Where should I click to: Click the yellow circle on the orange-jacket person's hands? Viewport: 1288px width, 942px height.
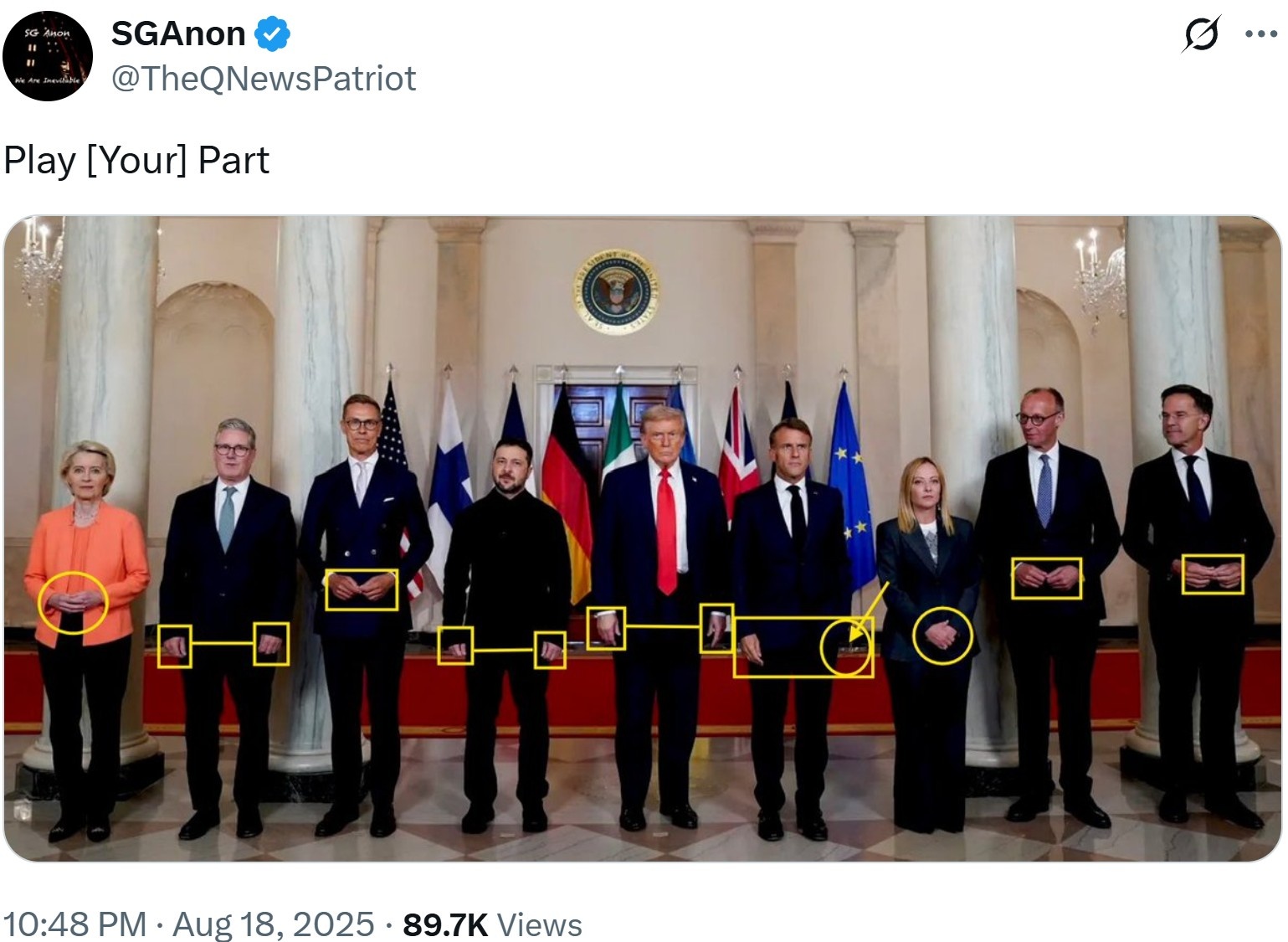74,602
